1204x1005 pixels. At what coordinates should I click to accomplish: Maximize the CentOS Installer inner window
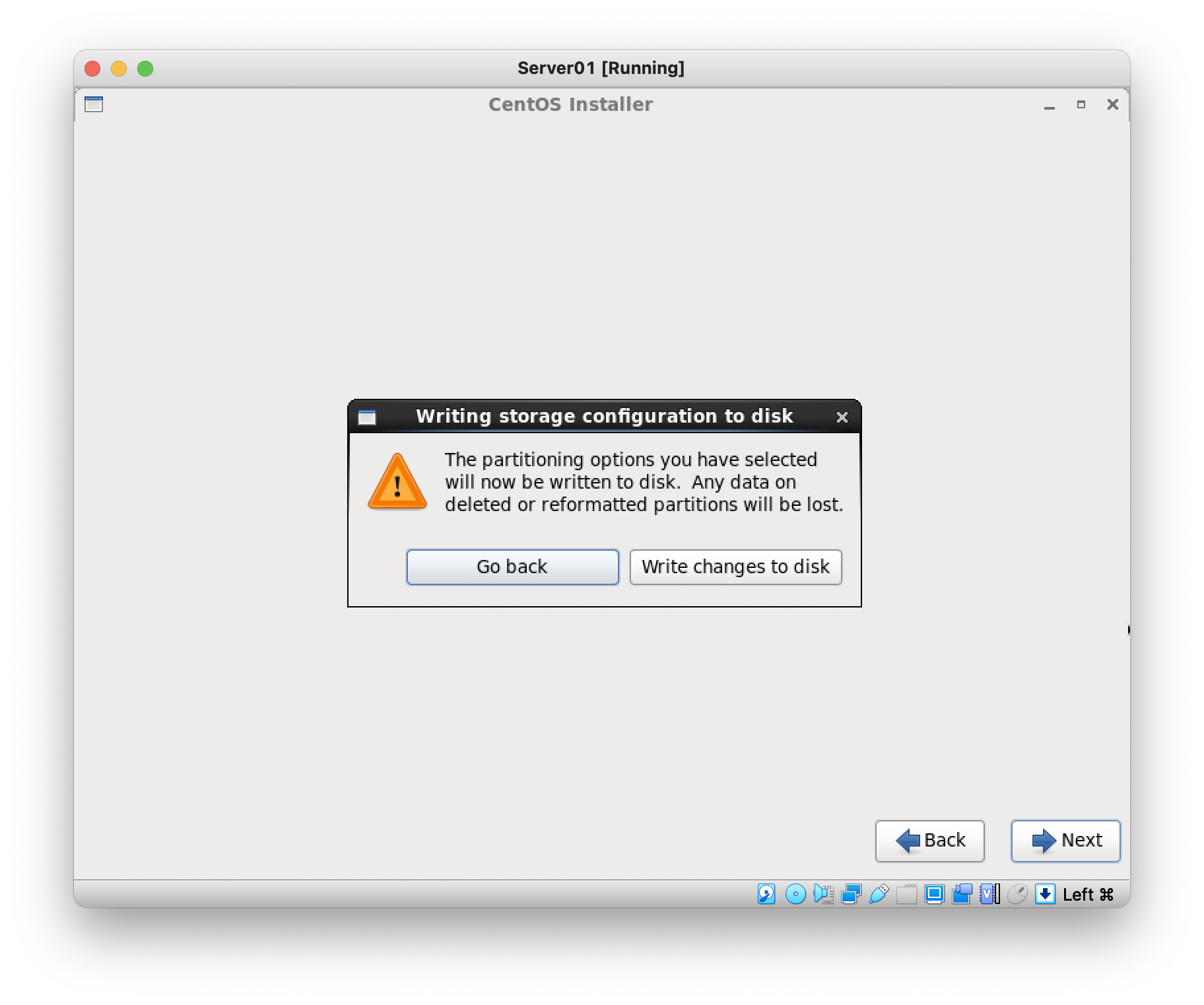[x=1081, y=104]
